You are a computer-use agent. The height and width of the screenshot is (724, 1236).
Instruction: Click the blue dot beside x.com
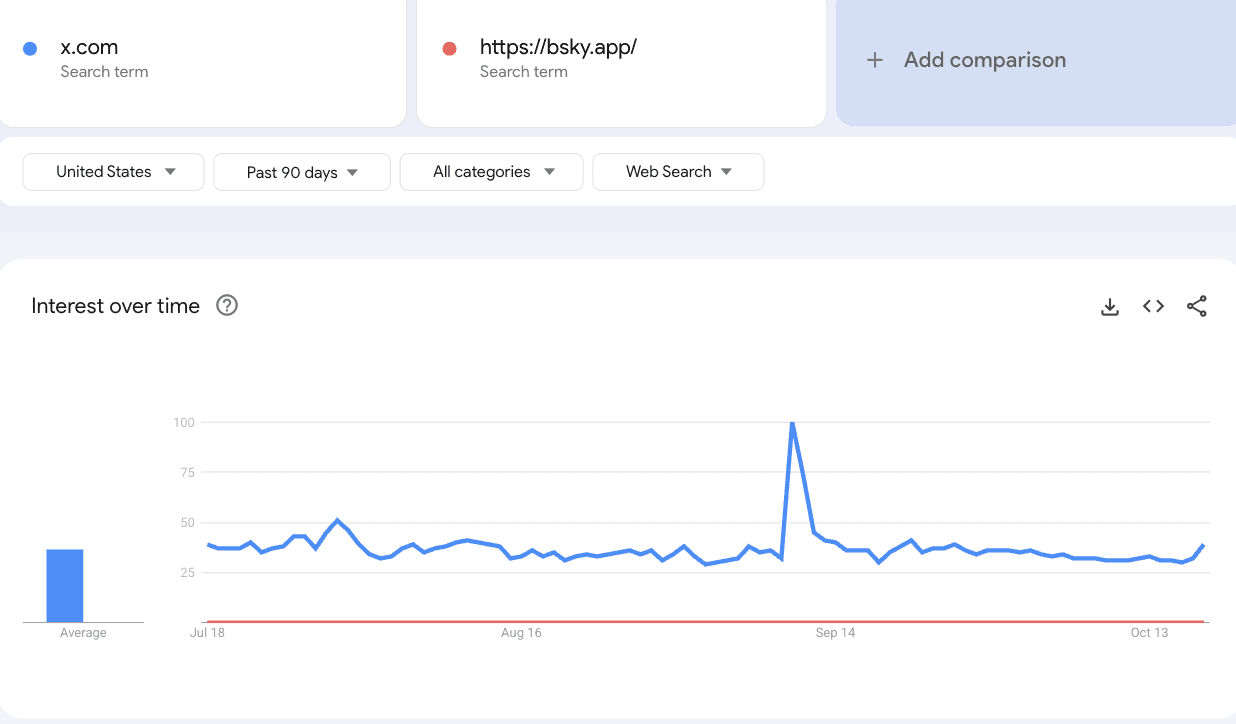30,48
